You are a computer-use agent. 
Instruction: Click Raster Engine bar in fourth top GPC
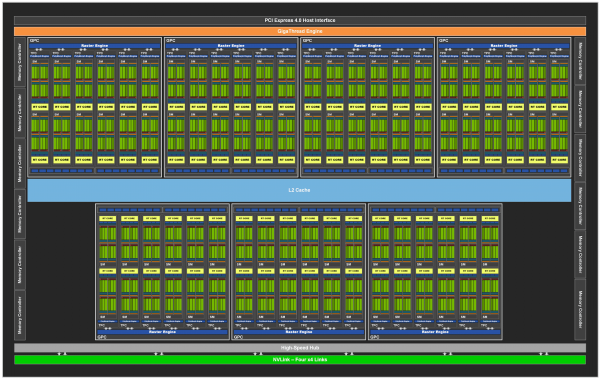pos(504,46)
